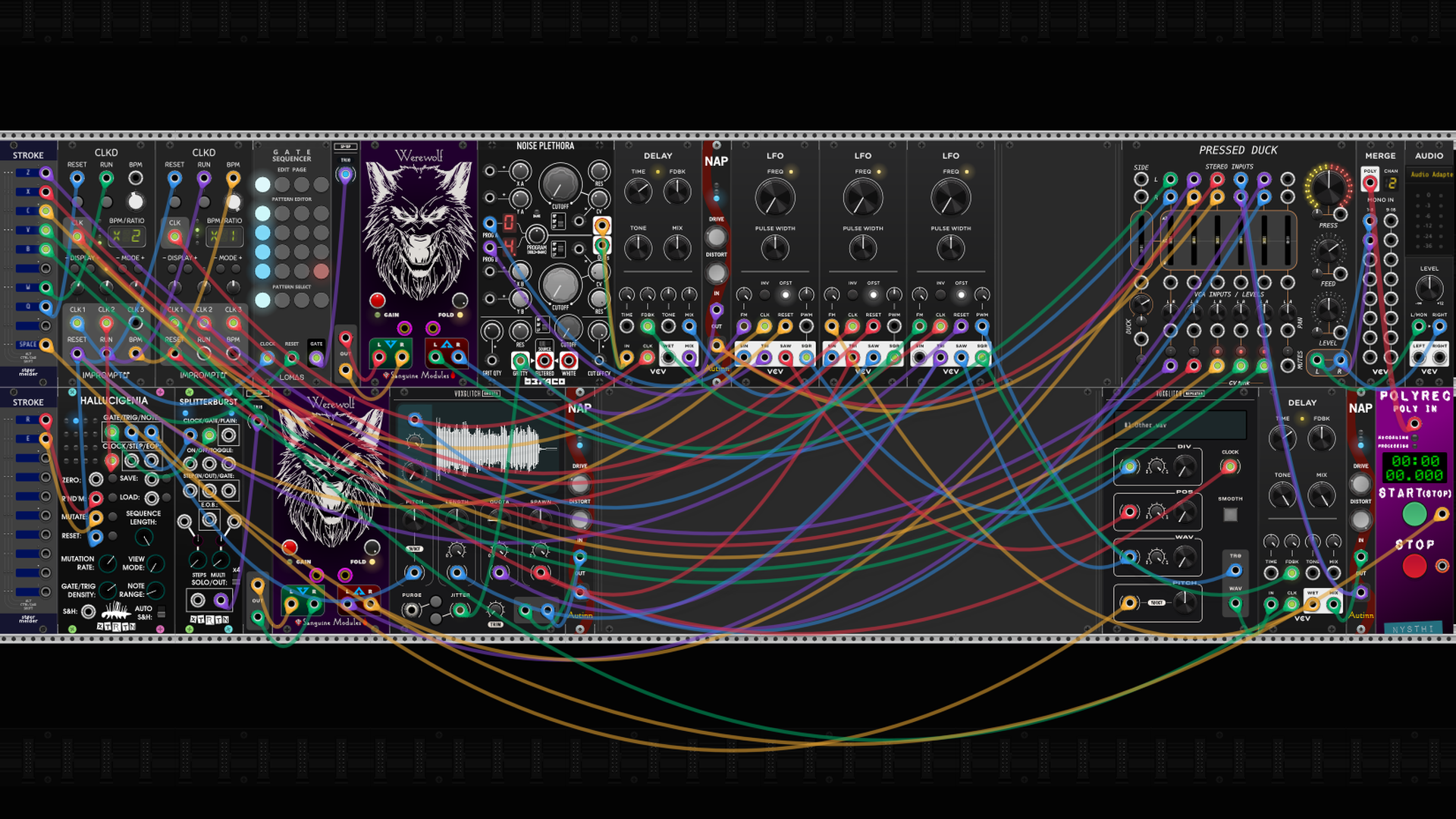Adjust the DIV knob on Voxglitch Repeater
Image resolution: width=1456 pixels, height=819 pixels.
[x=1185, y=467]
